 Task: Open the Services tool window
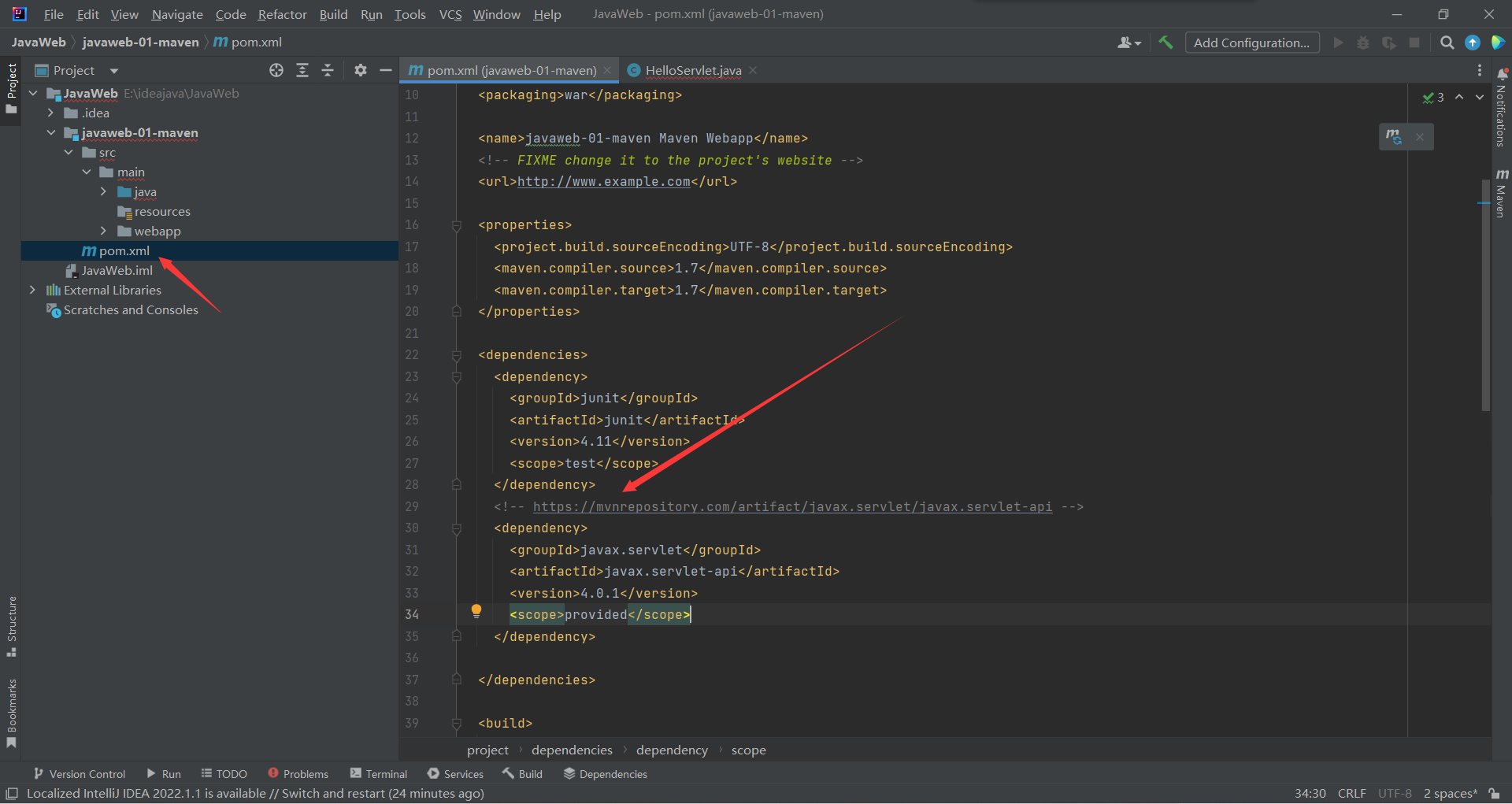[455, 774]
